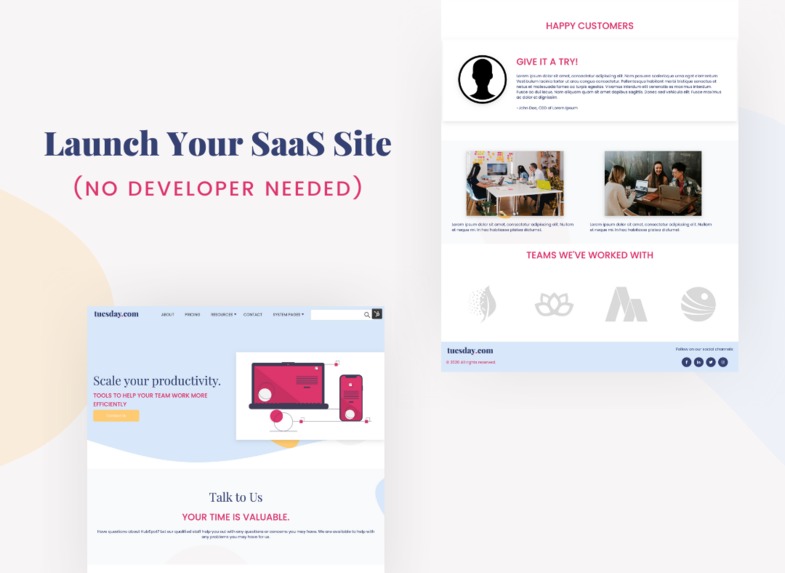The width and height of the screenshot is (785, 573).
Task: Open the LinkedIn social icon in footer
Action: tap(698, 362)
